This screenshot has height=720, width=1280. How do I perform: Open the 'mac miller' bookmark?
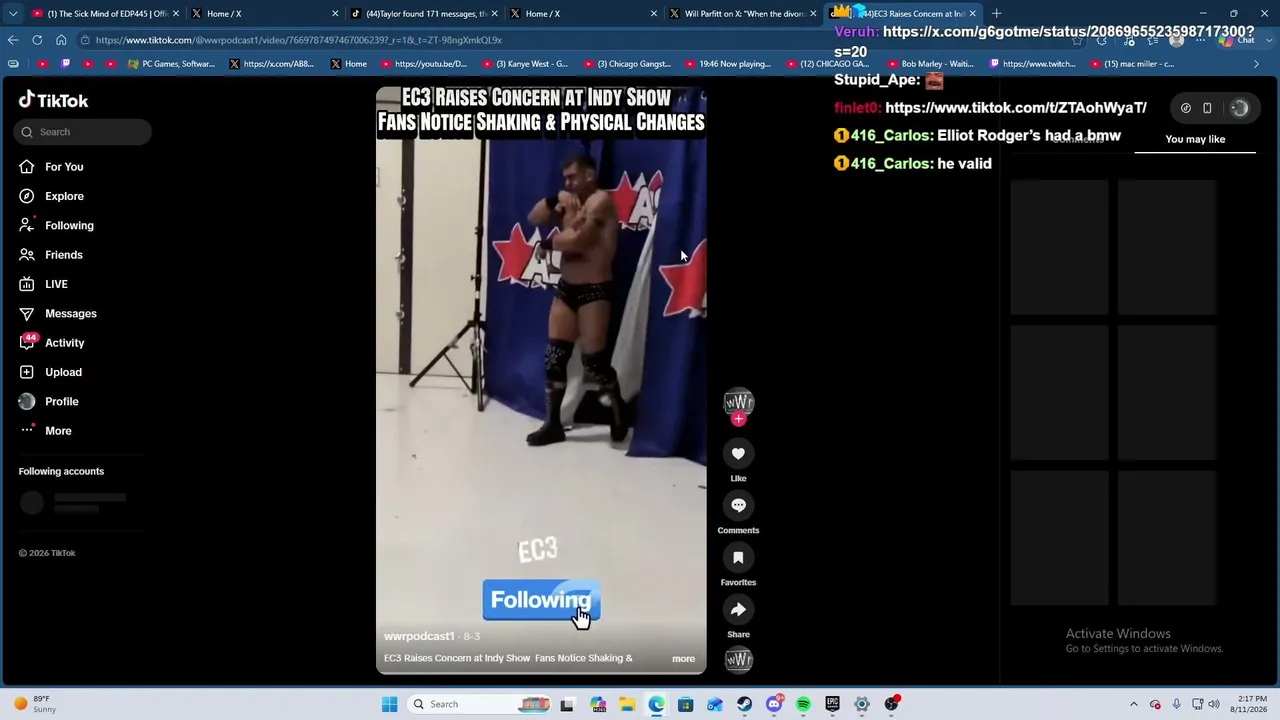(x=1132, y=64)
